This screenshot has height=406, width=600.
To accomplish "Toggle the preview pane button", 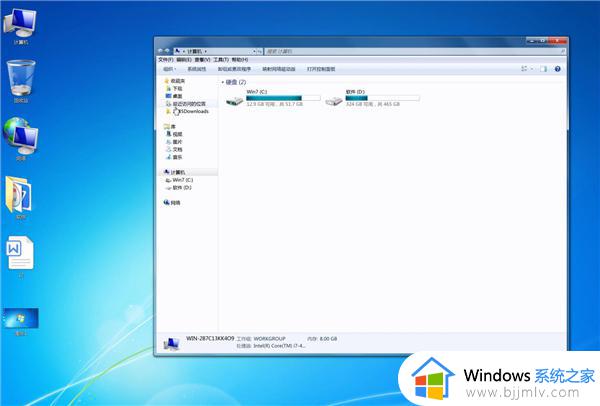I will (543, 69).
